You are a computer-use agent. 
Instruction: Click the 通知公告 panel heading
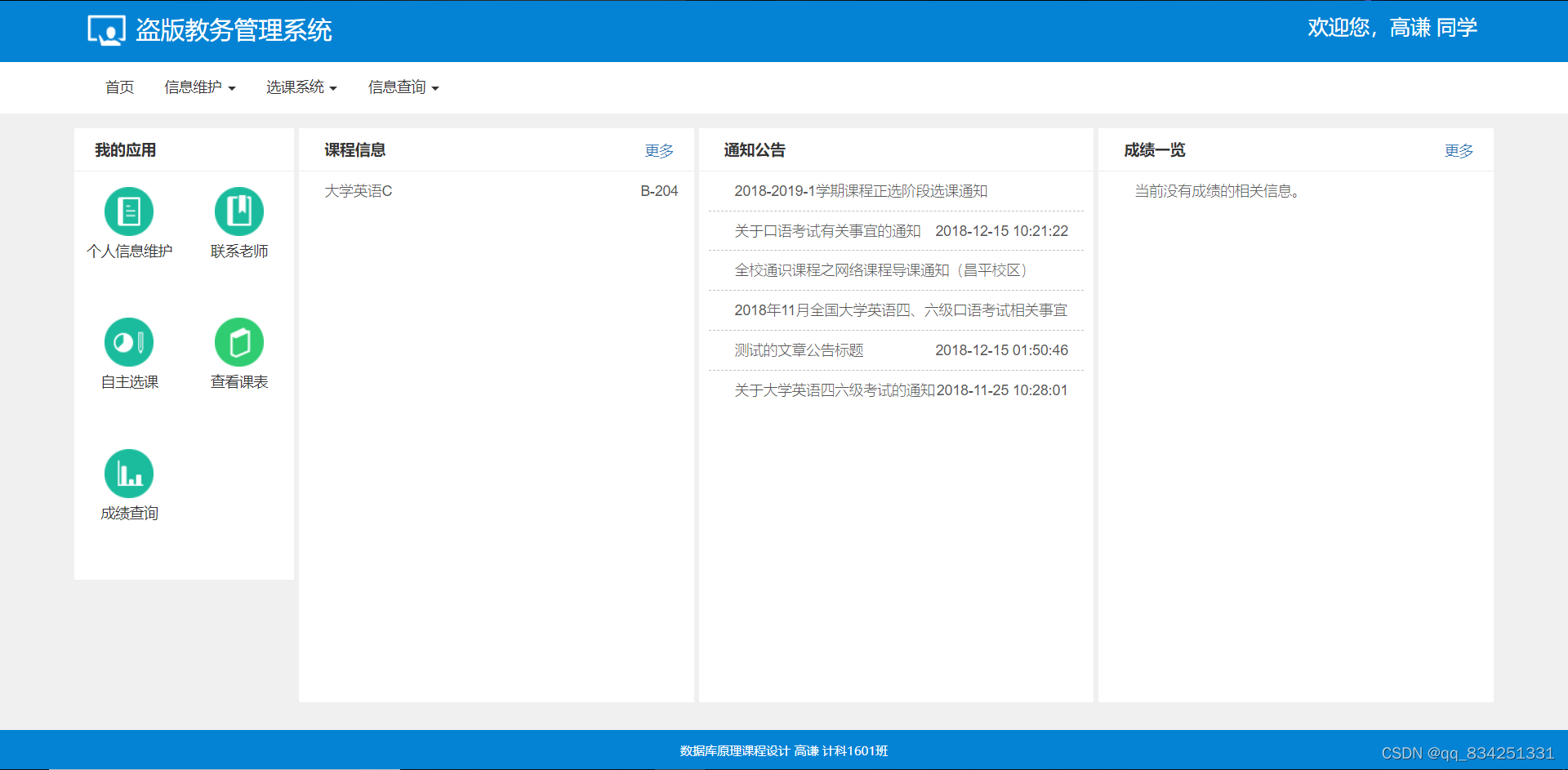pyautogui.click(x=755, y=150)
